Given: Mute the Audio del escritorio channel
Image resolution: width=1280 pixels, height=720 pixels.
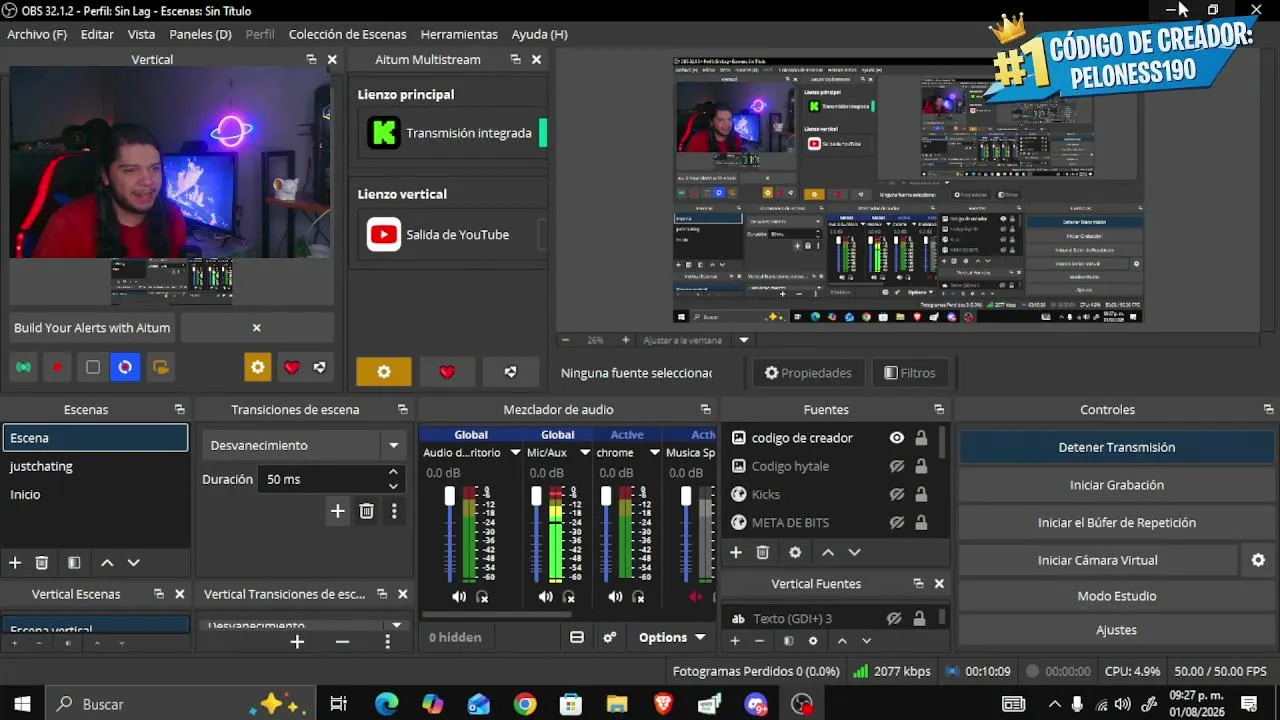Looking at the screenshot, I should pos(458,597).
